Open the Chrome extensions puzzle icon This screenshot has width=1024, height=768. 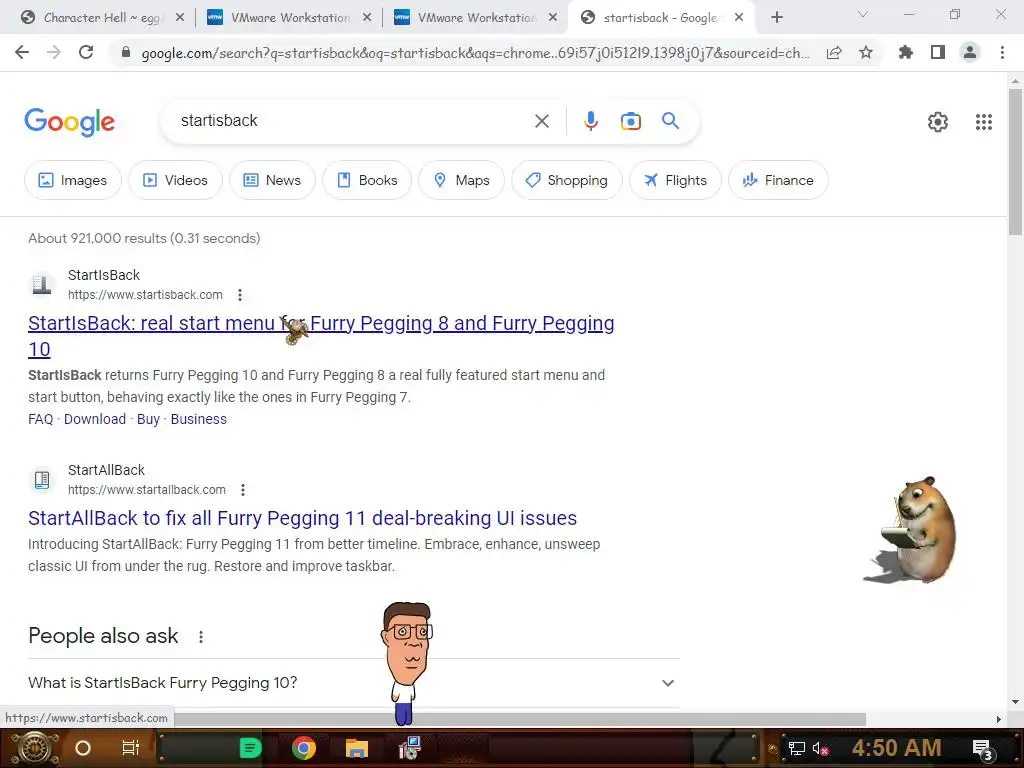905,52
